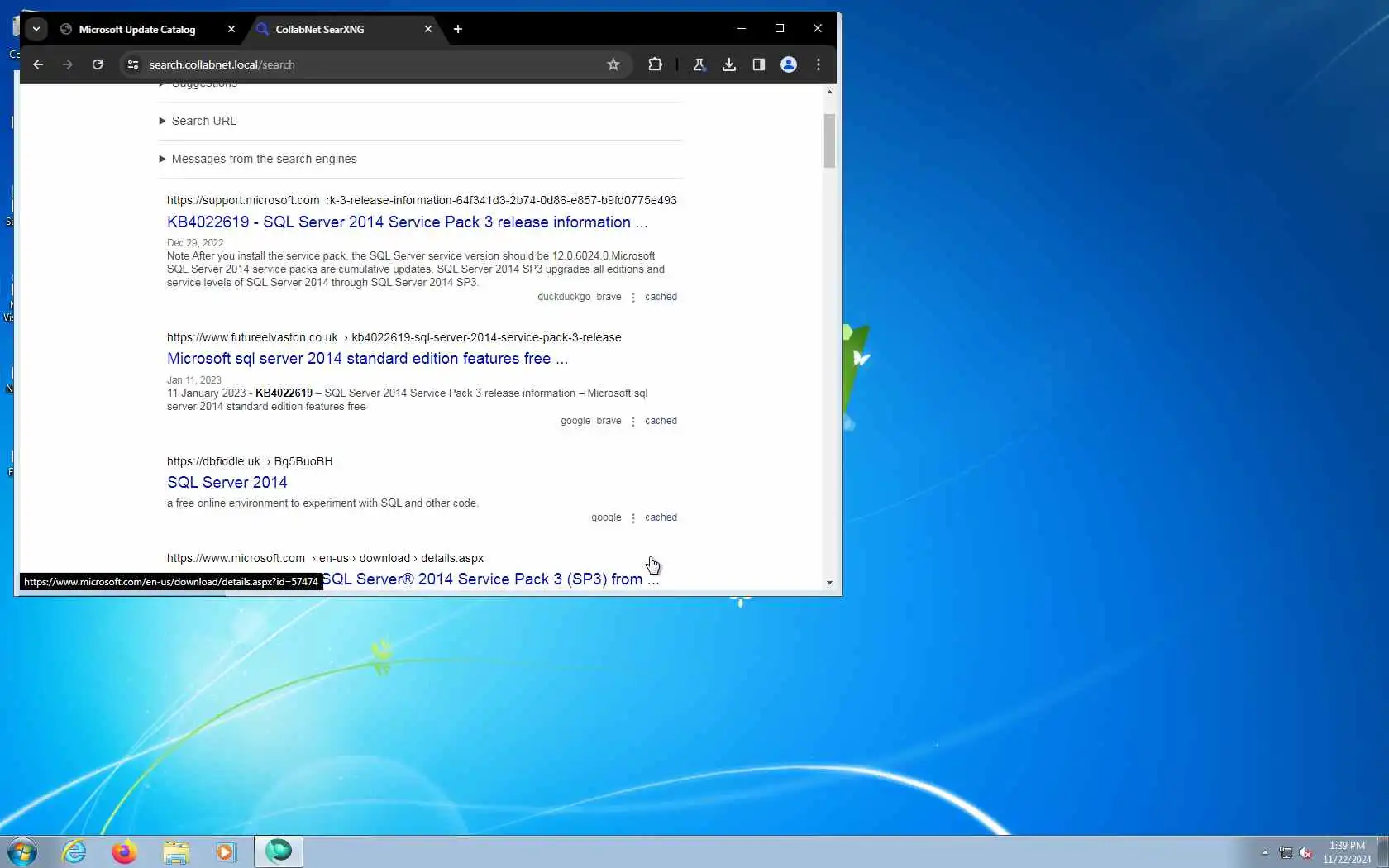Viewport: 1389px width, 868px height.
Task: View site information icon in address bar
Action: (132, 64)
